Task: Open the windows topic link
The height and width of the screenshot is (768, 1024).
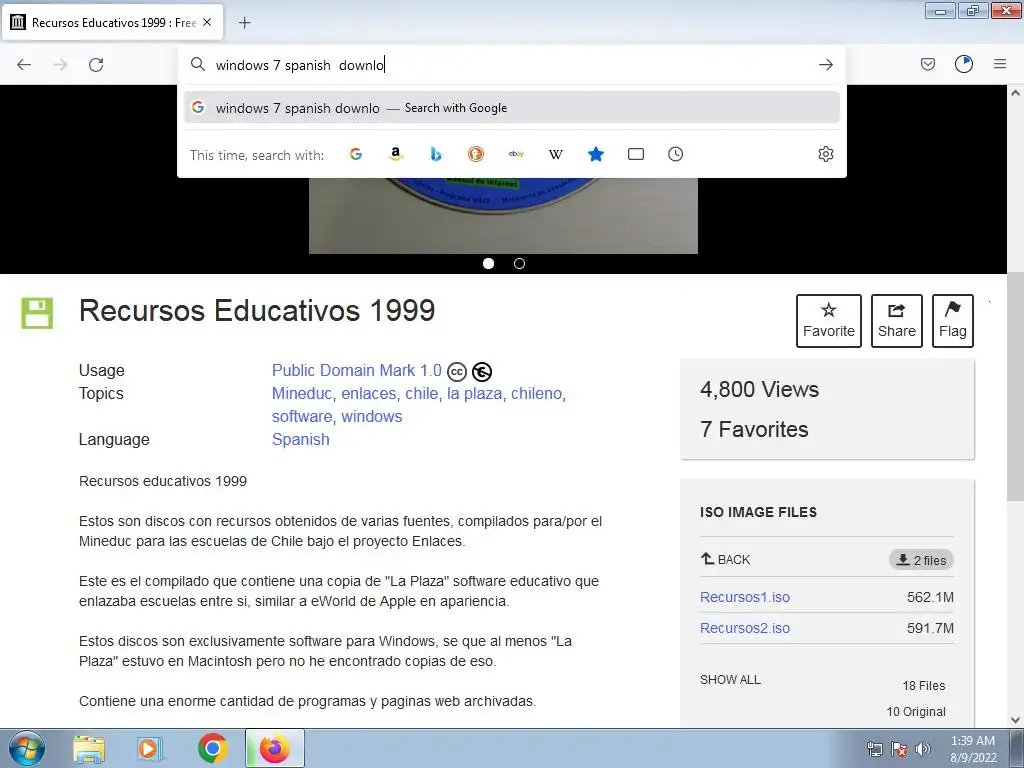Action: pyautogui.click(x=372, y=417)
